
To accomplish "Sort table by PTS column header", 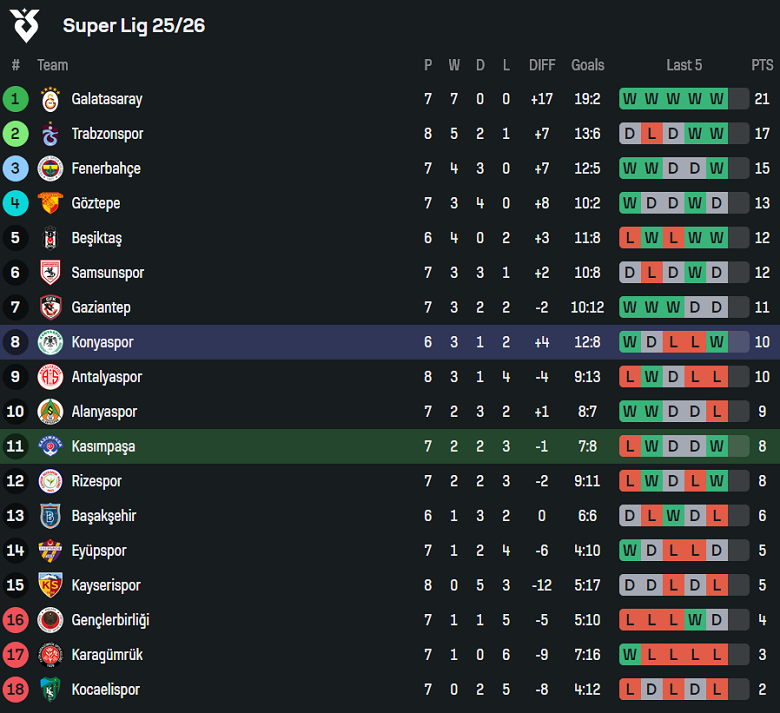I will [762, 65].
